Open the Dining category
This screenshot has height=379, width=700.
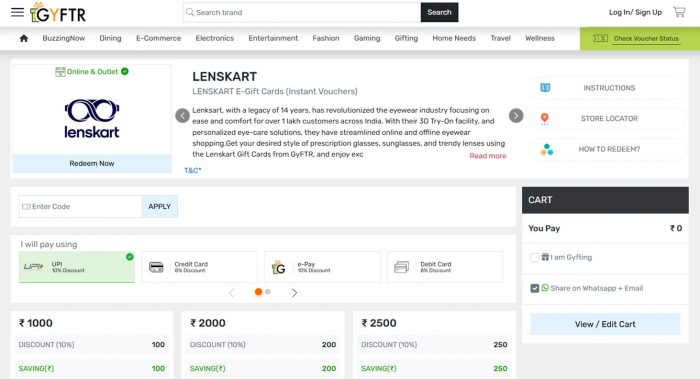click(x=110, y=38)
